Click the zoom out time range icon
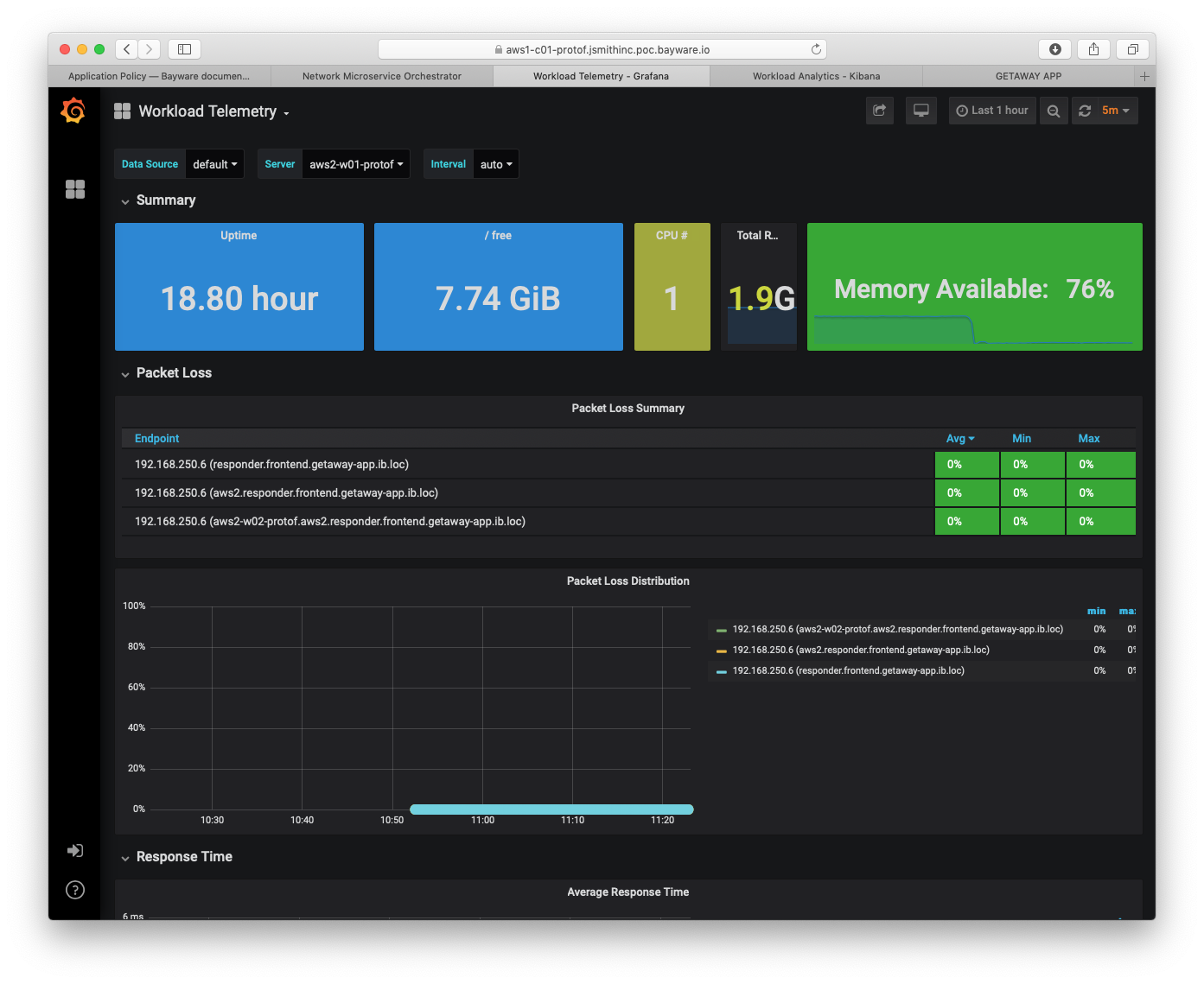This screenshot has width=1204, height=984. [1054, 111]
